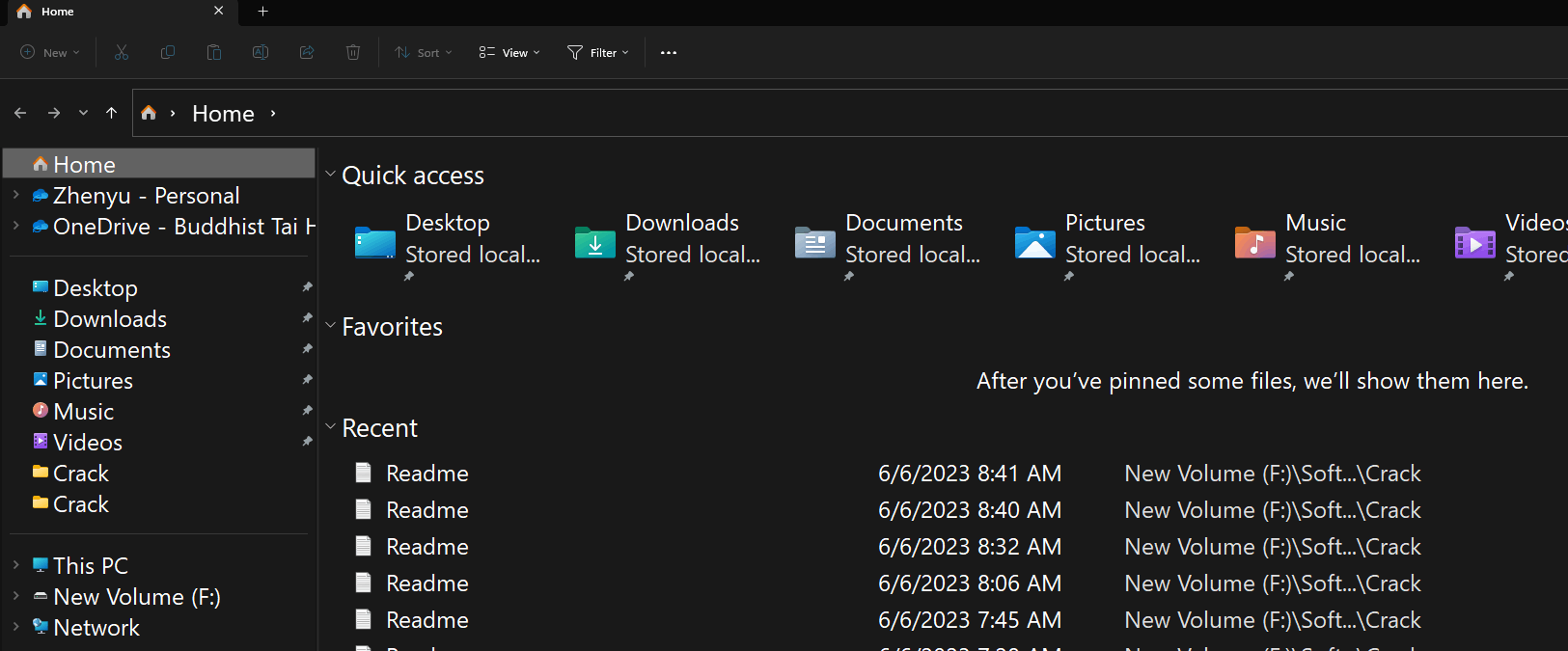The width and height of the screenshot is (1568, 651).
Task: Click path of Readme modified 8:40 AM
Action: [1273, 509]
